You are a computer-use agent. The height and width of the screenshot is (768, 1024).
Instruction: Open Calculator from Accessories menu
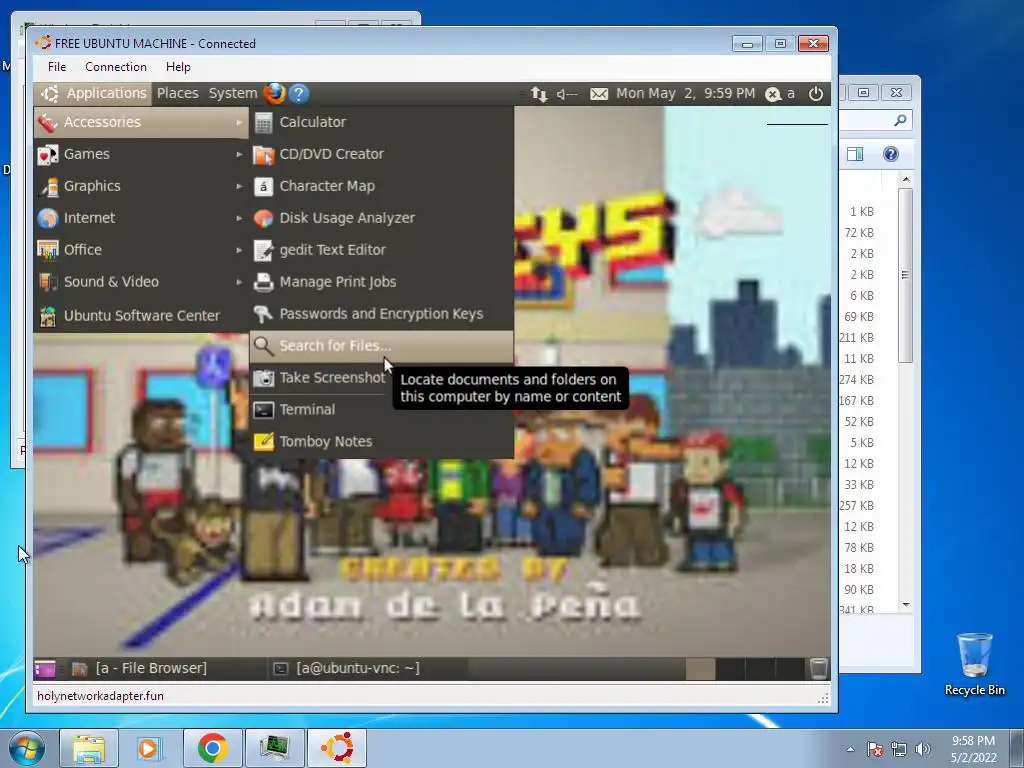(x=381, y=122)
